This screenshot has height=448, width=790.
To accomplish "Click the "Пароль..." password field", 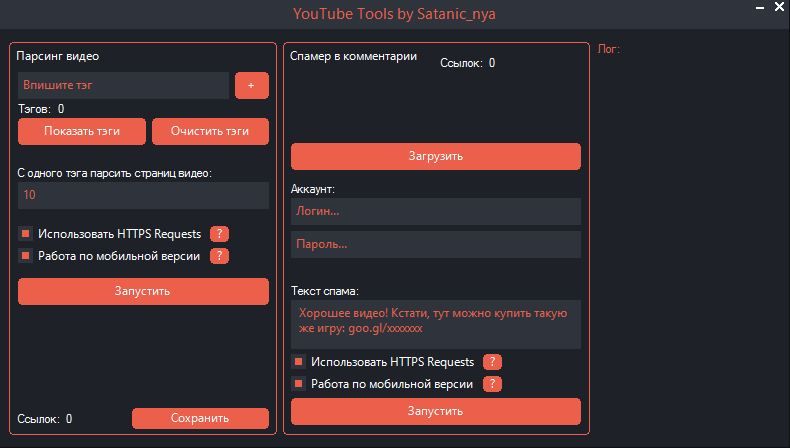I will (x=435, y=244).
